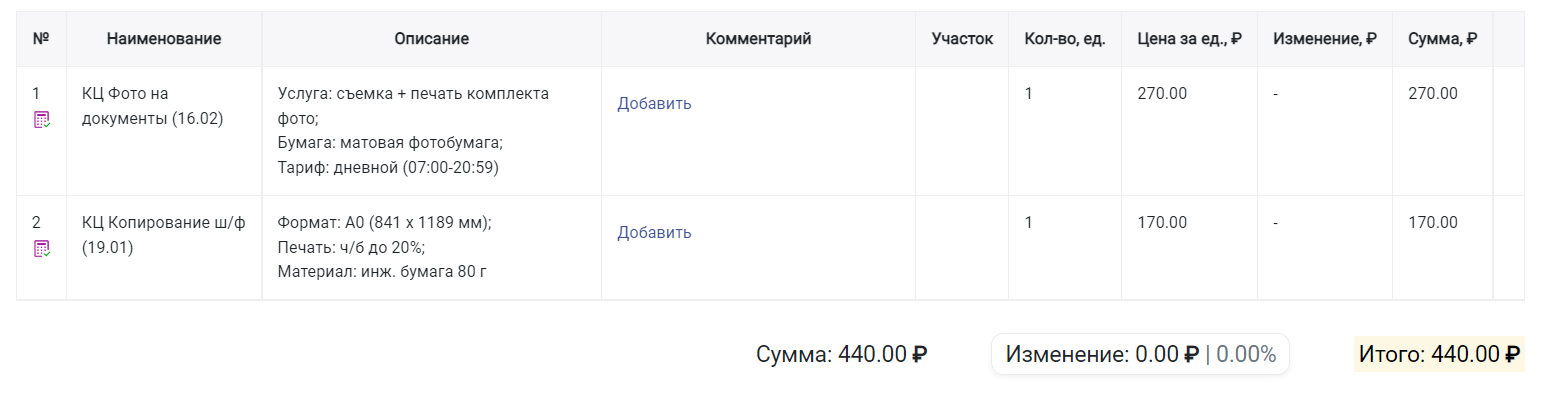Click the A0 format description of row 2
Screen dimensions: 1552x398
[384, 222]
